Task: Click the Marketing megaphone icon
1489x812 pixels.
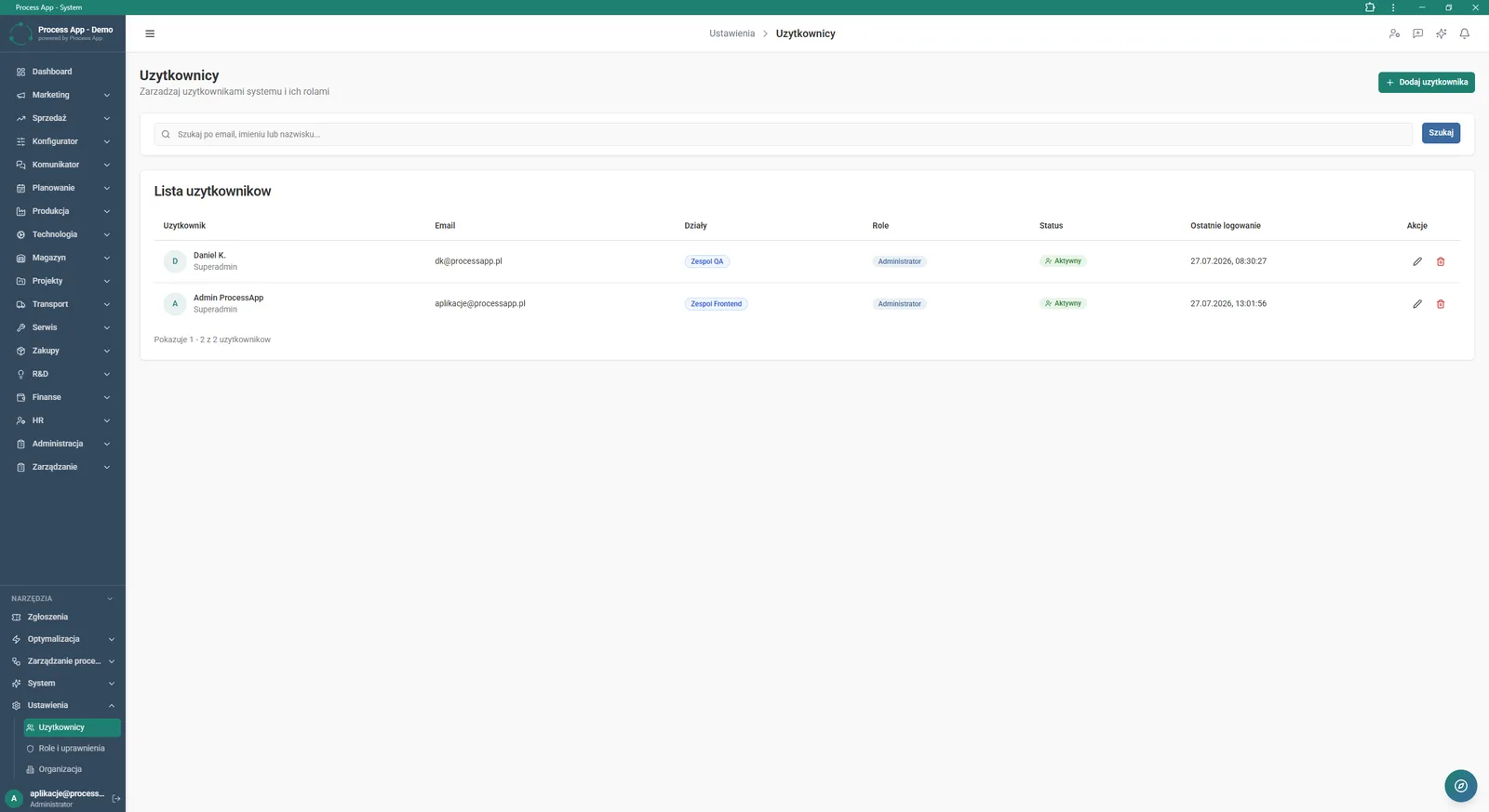Action: pyautogui.click(x=20, y=95)
